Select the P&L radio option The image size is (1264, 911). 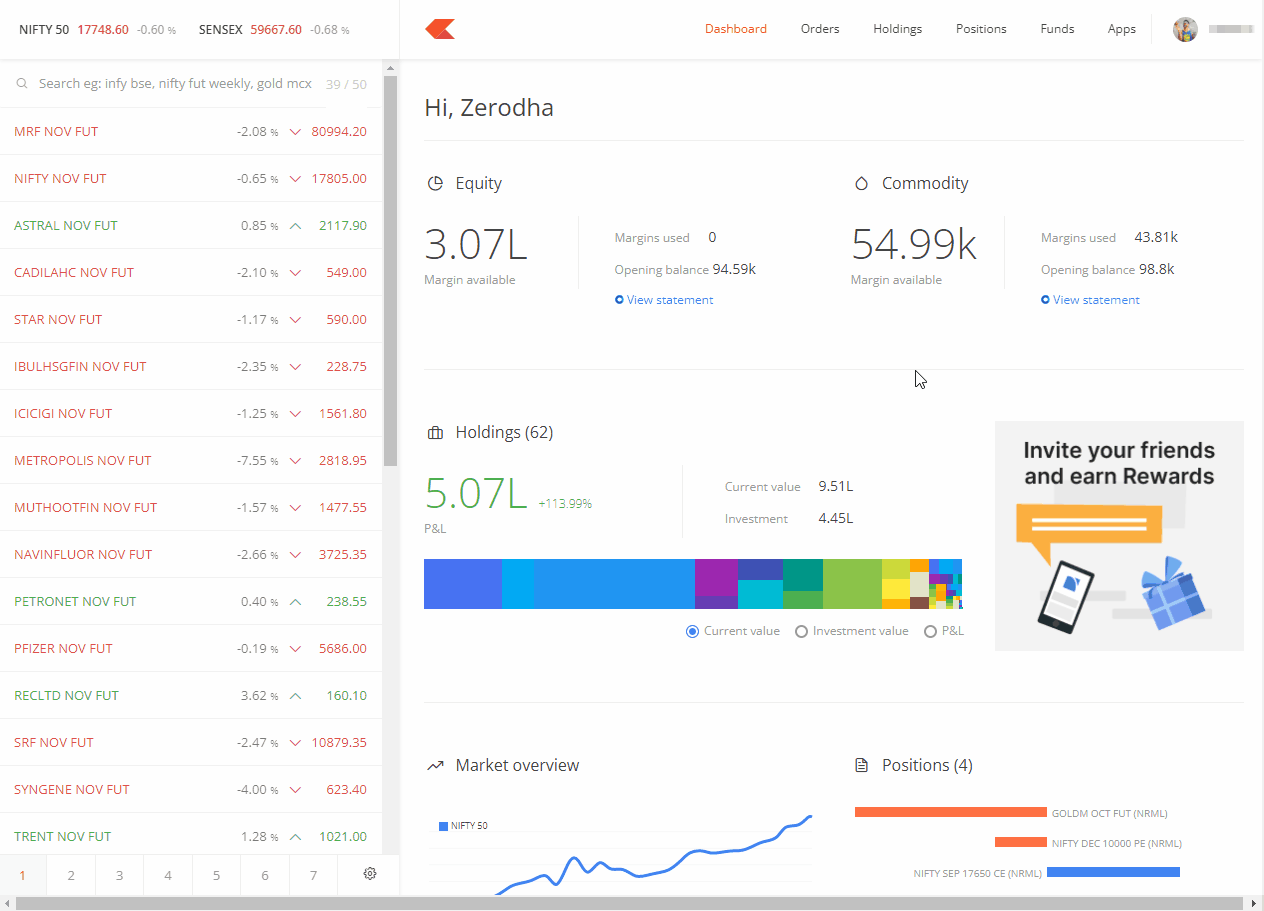(x=931, y=631)
